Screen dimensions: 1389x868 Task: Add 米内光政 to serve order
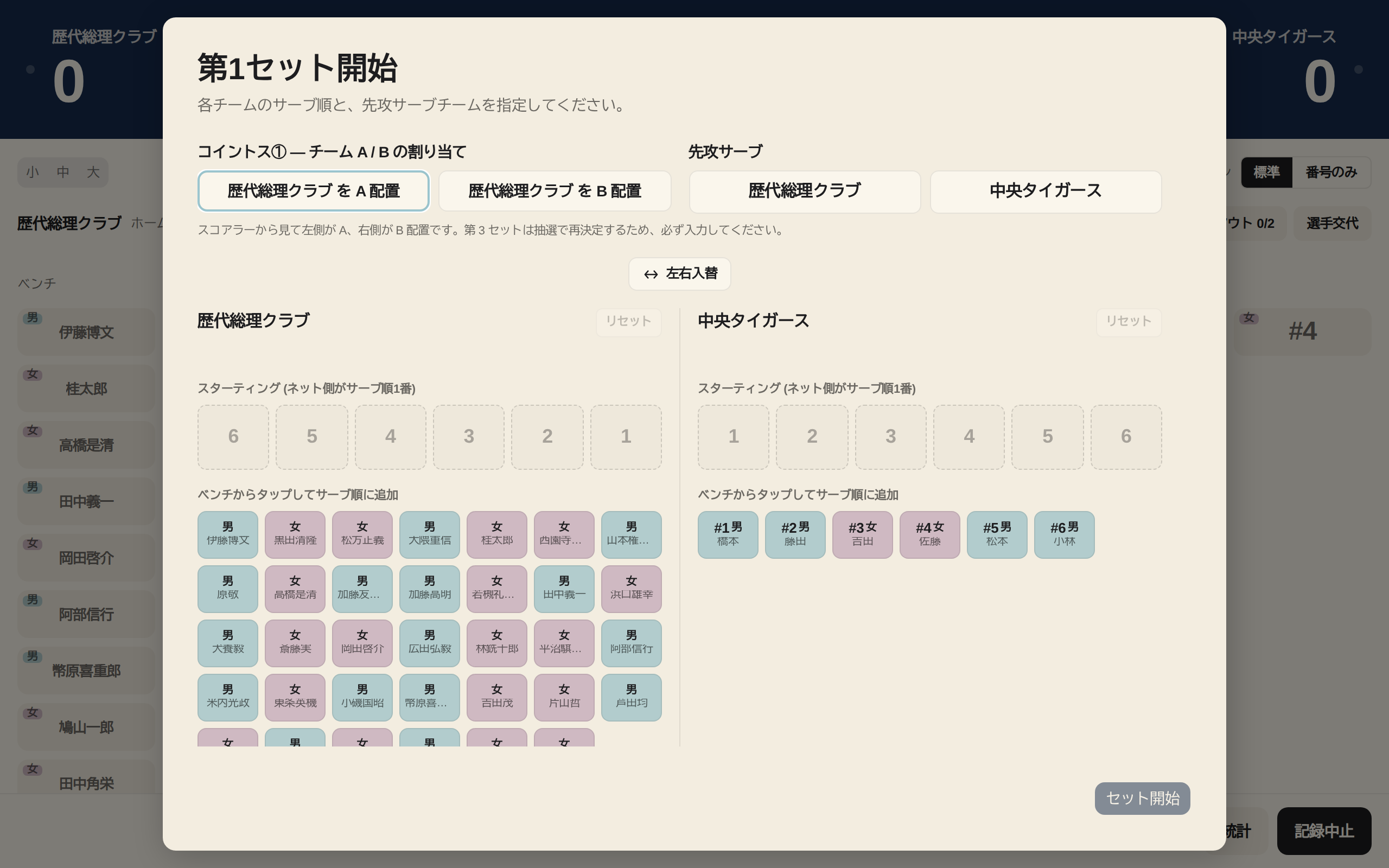coord(228,698)
